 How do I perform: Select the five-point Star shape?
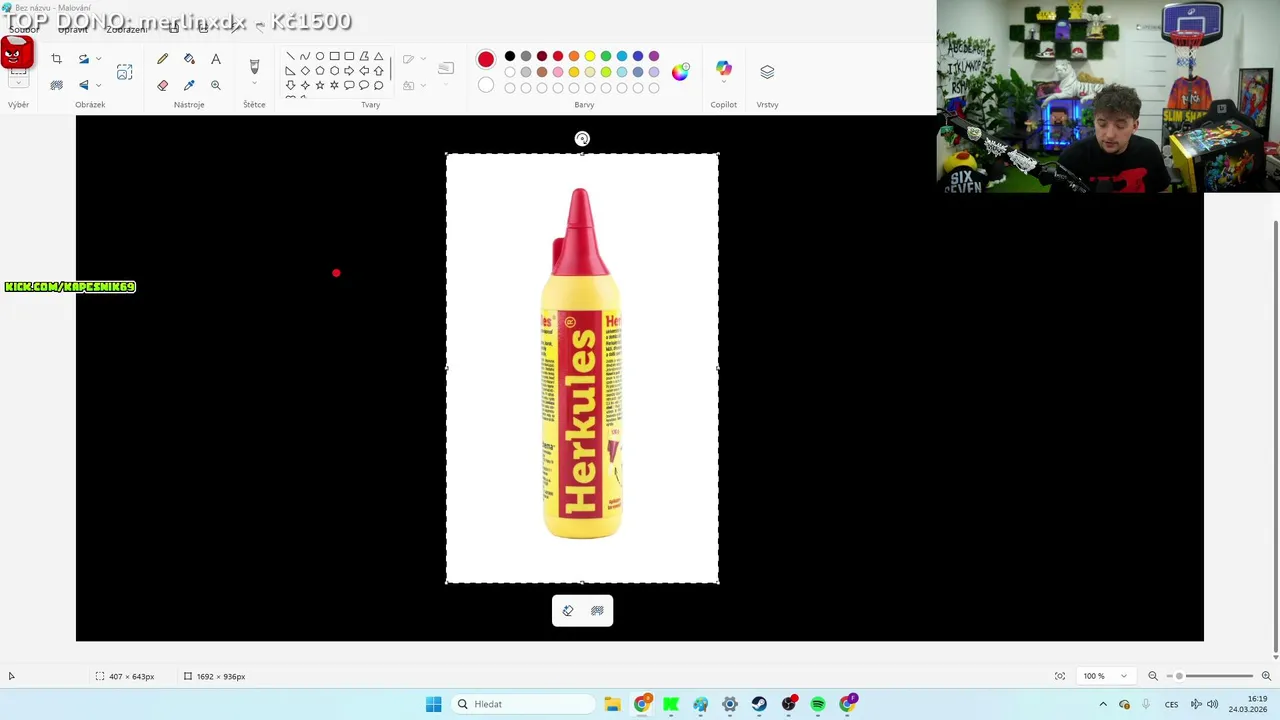pyautogui.click(x=320, y=85)
